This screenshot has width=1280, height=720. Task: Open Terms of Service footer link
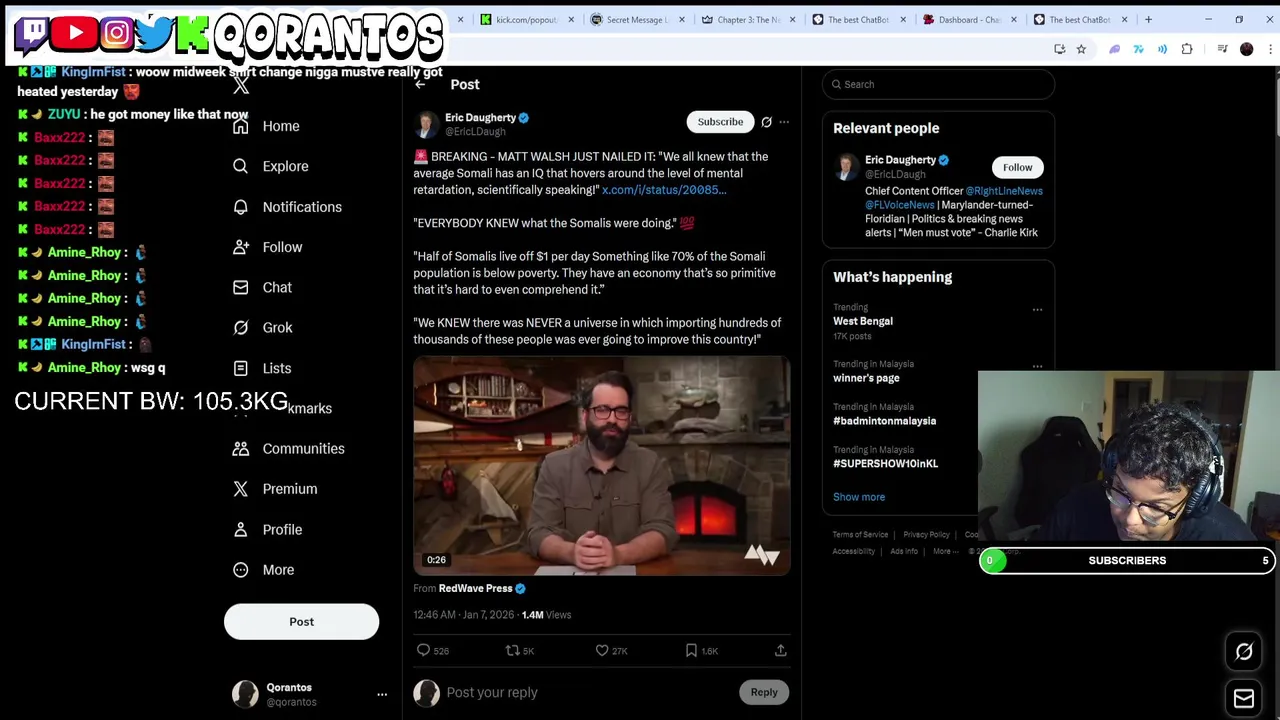click(x=860, y=535)
